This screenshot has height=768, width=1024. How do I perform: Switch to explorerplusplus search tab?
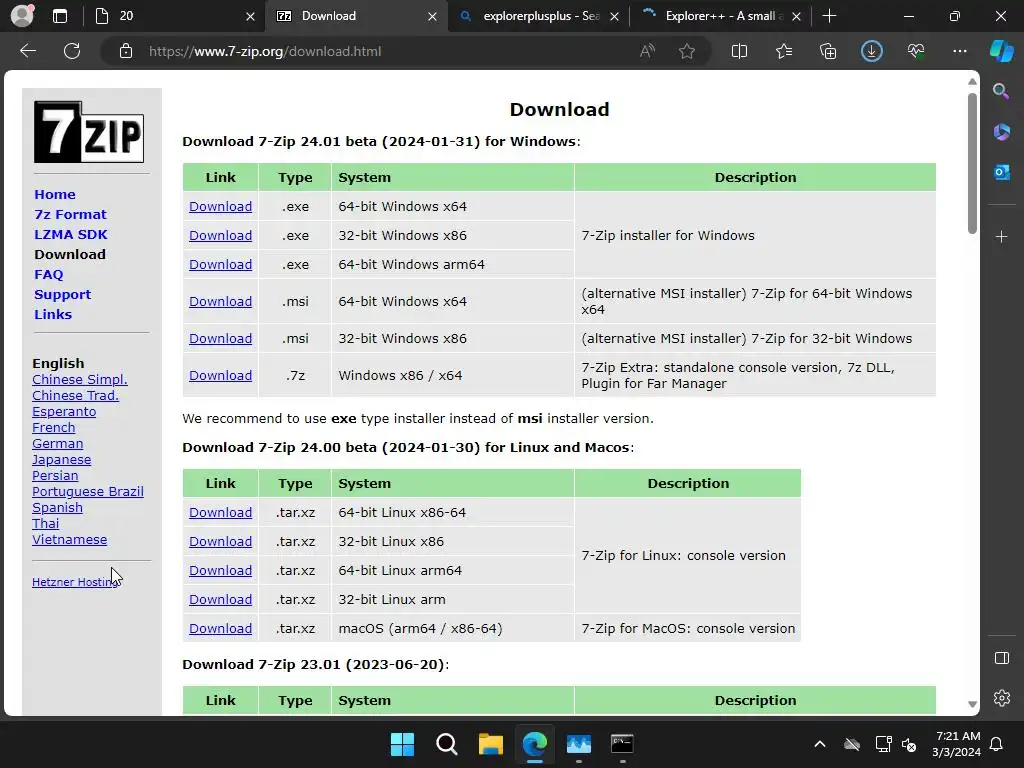click(539, 16)
